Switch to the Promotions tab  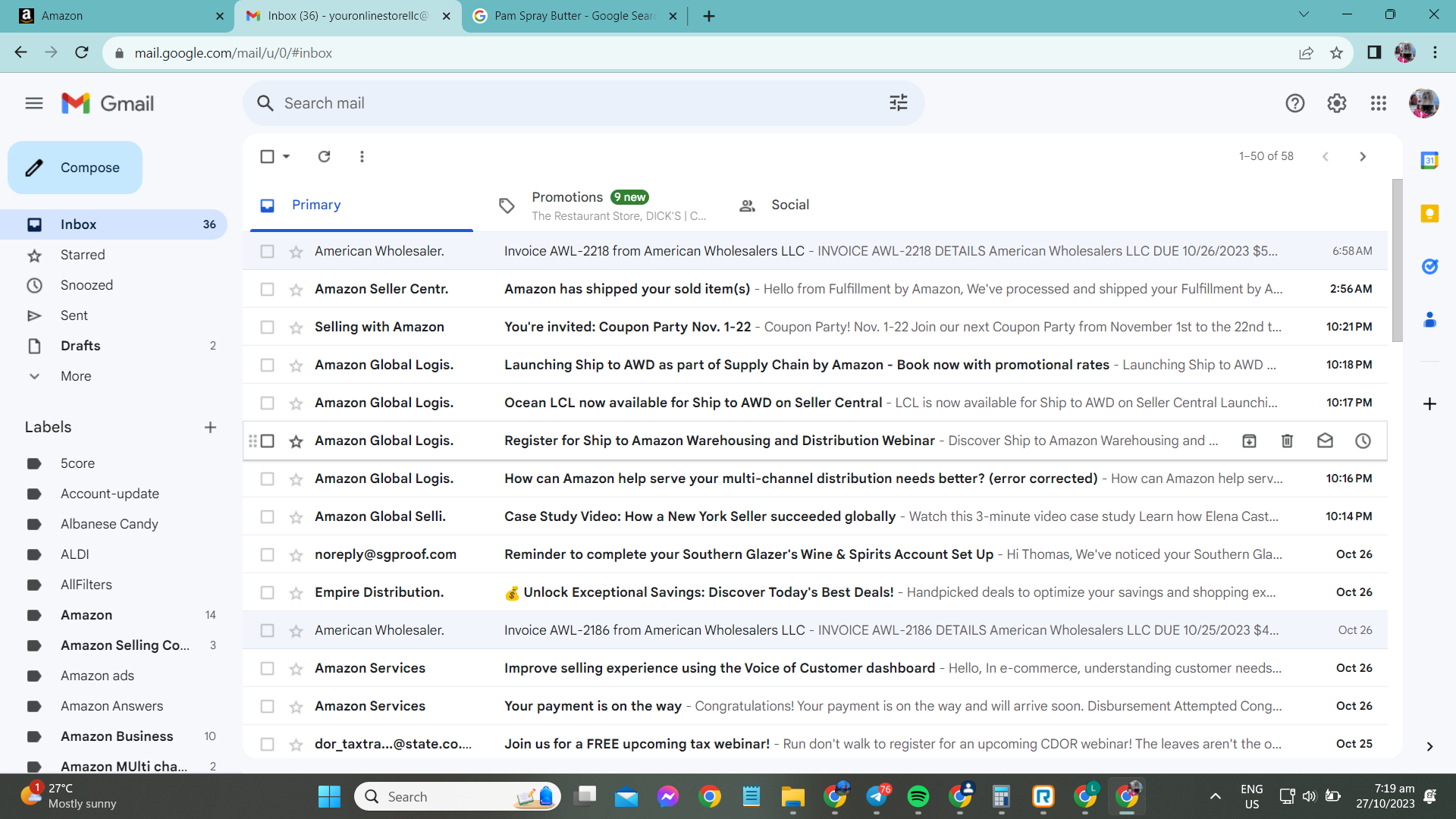coord(603,206)
